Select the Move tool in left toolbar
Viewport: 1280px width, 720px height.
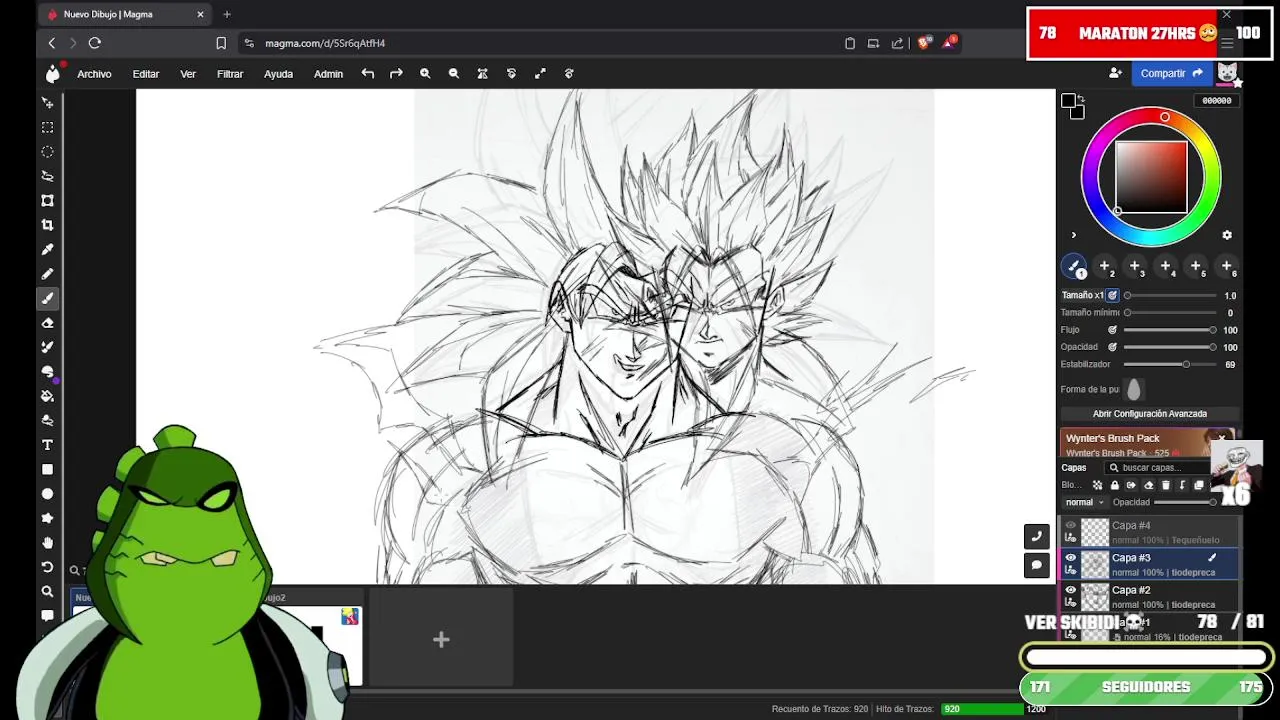pos(47,103)
